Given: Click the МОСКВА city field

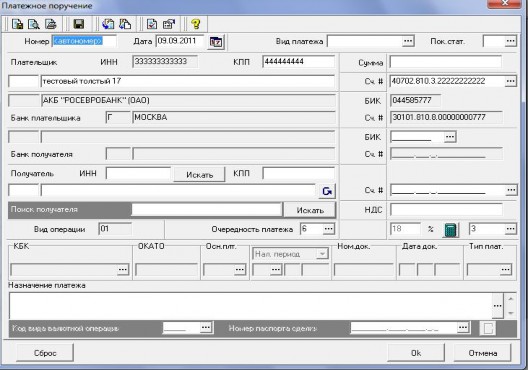Looking at the screenshot, I should pos(234,117).
